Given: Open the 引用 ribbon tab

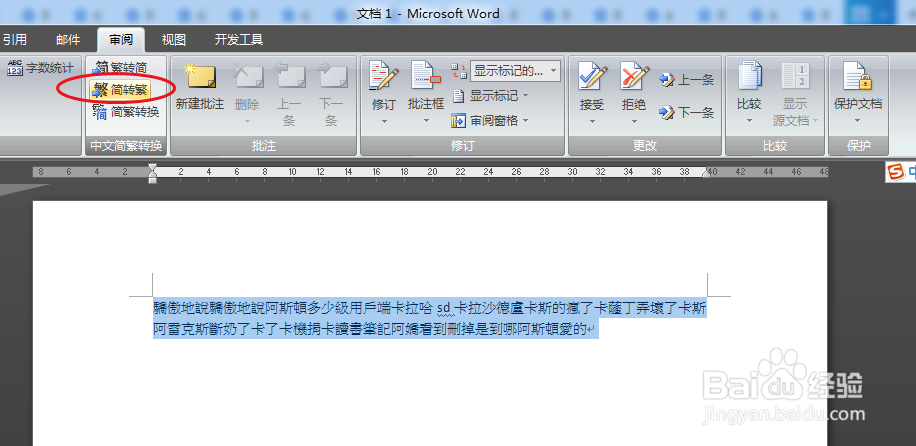Looking at the screenshot, I should [13, 40].
